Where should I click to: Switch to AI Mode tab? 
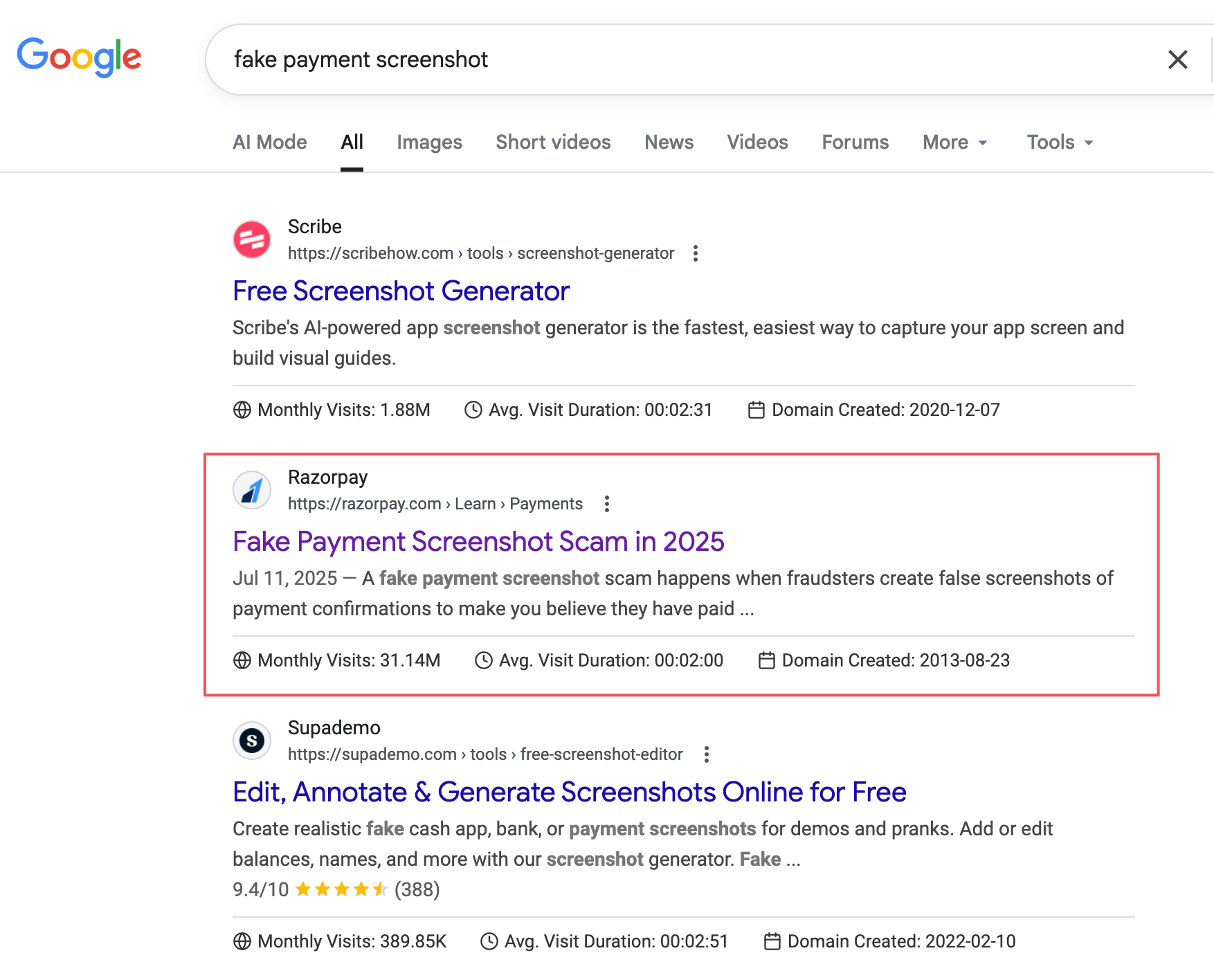[270, 142]
